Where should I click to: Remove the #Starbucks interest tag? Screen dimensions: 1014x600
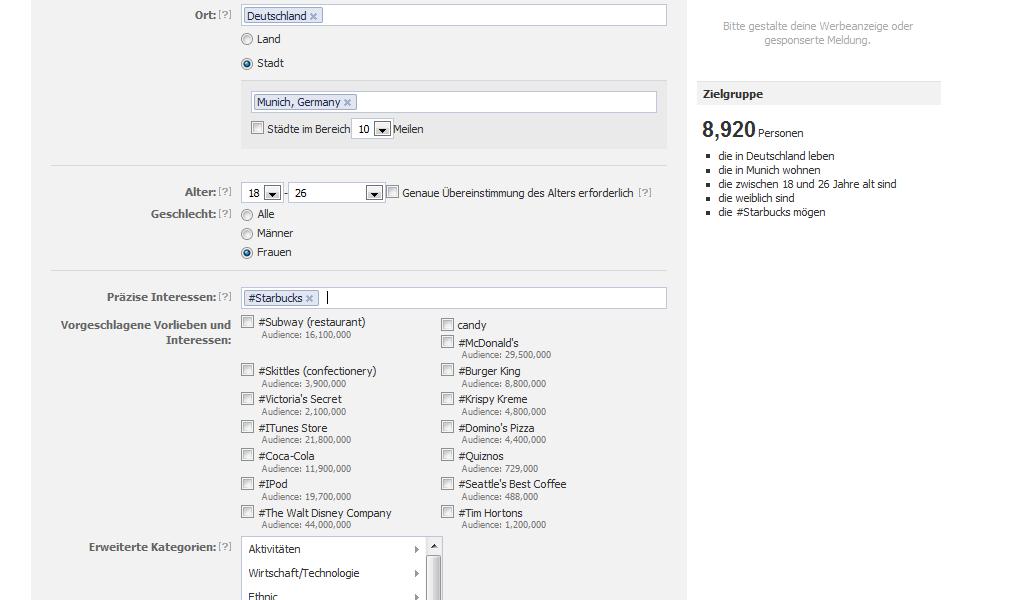[310, 298]
